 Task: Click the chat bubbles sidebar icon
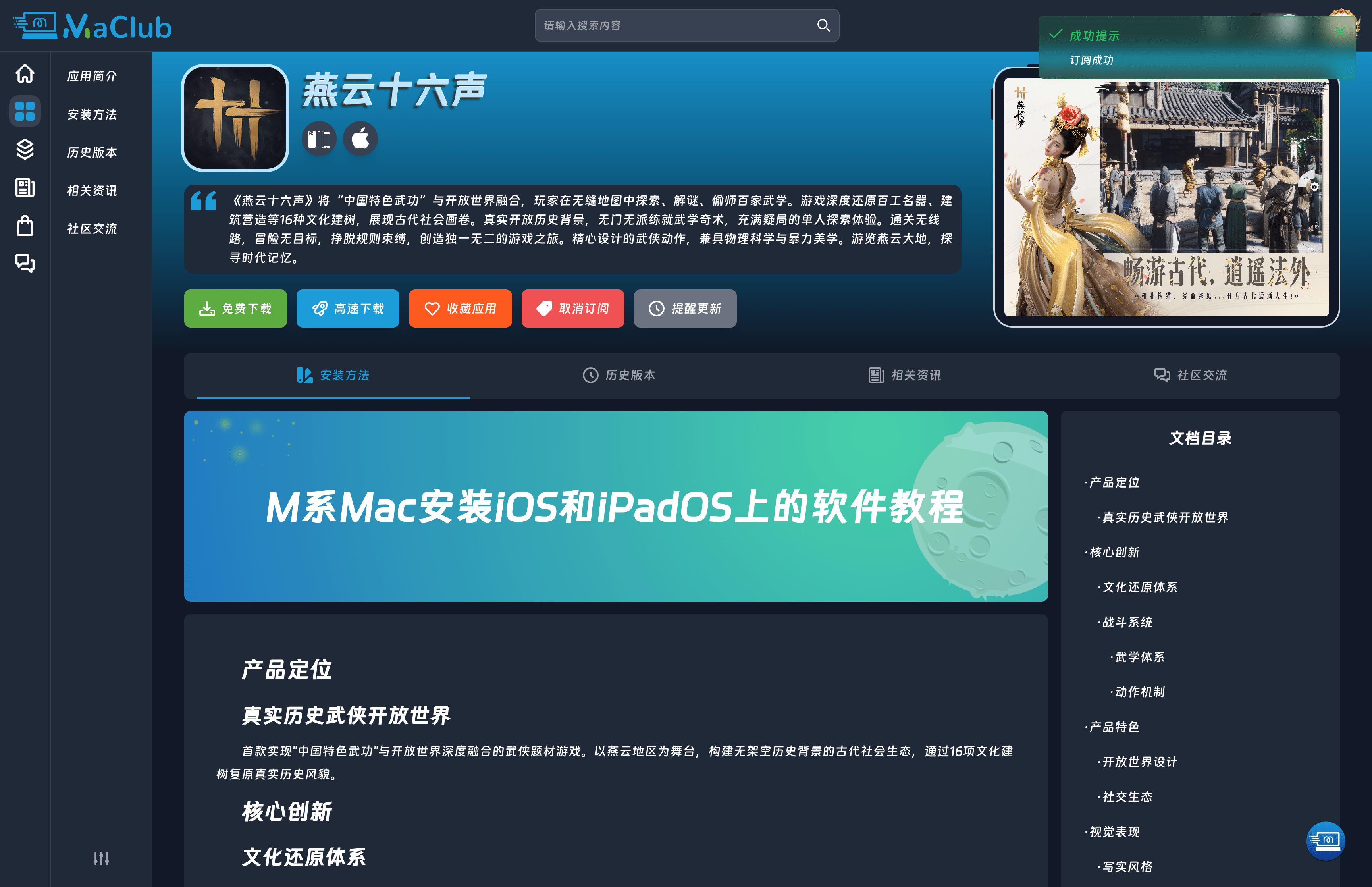pos(25,263)
